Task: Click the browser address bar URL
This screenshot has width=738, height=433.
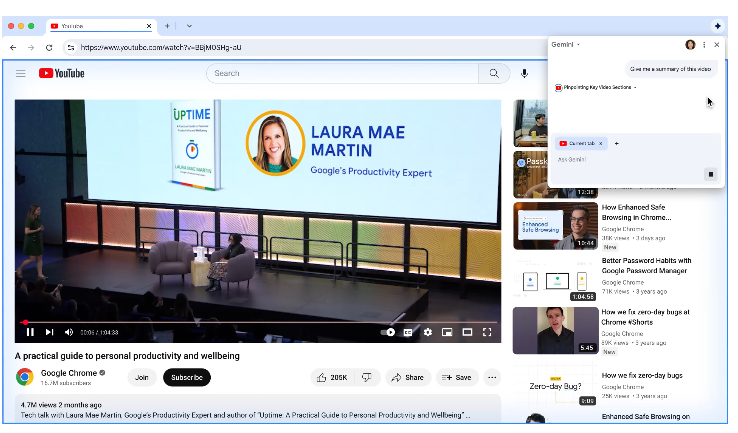Action: tap(161, 48)
